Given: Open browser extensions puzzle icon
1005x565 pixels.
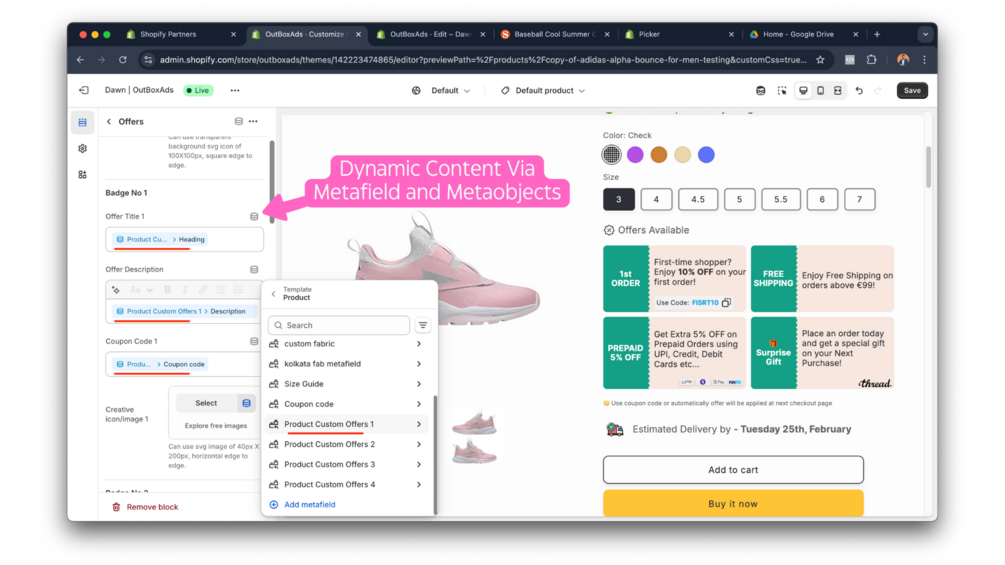Looking at the screenshot, I should pyautogui.click(x=872, y=60).
